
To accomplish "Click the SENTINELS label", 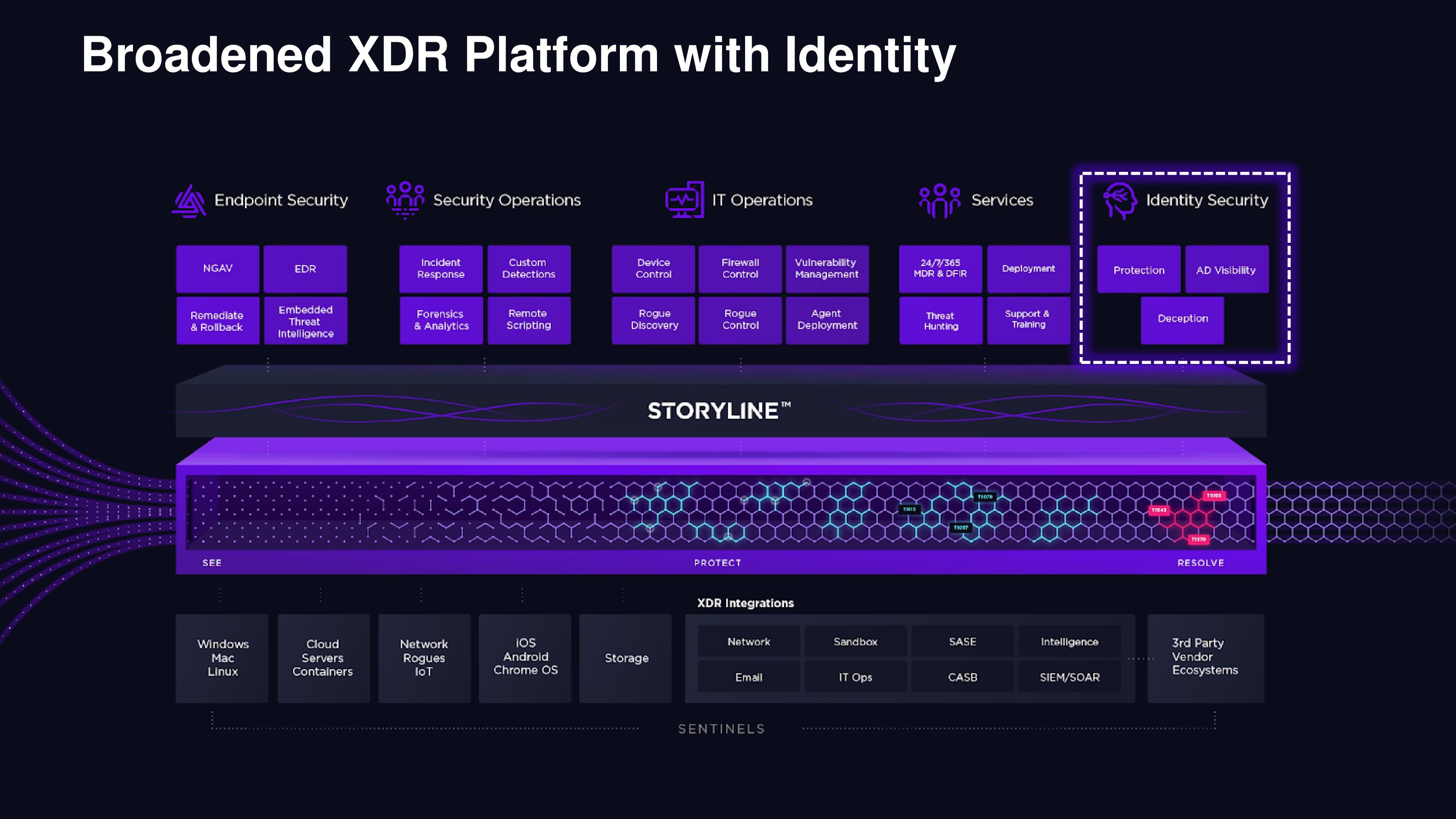I will (x=721, y=729).
